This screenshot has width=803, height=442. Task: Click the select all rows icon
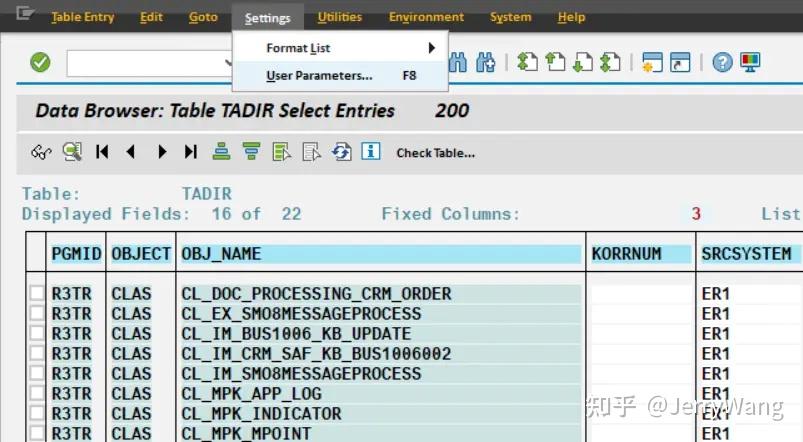pos(282,152)
